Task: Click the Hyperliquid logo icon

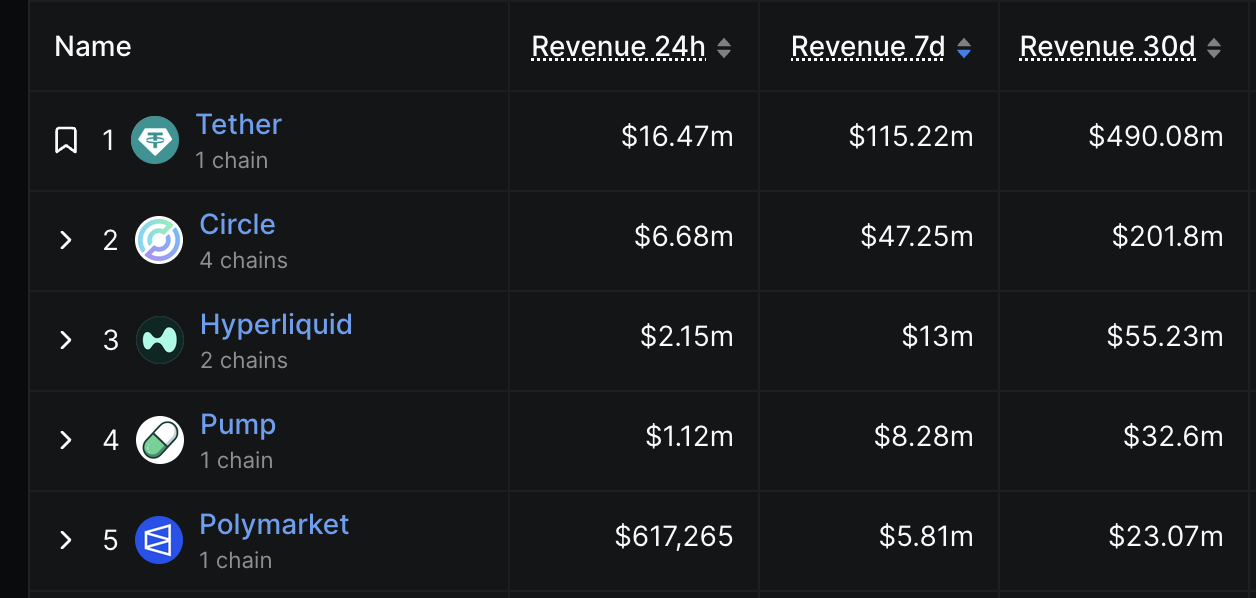Action: click(158, 340)
